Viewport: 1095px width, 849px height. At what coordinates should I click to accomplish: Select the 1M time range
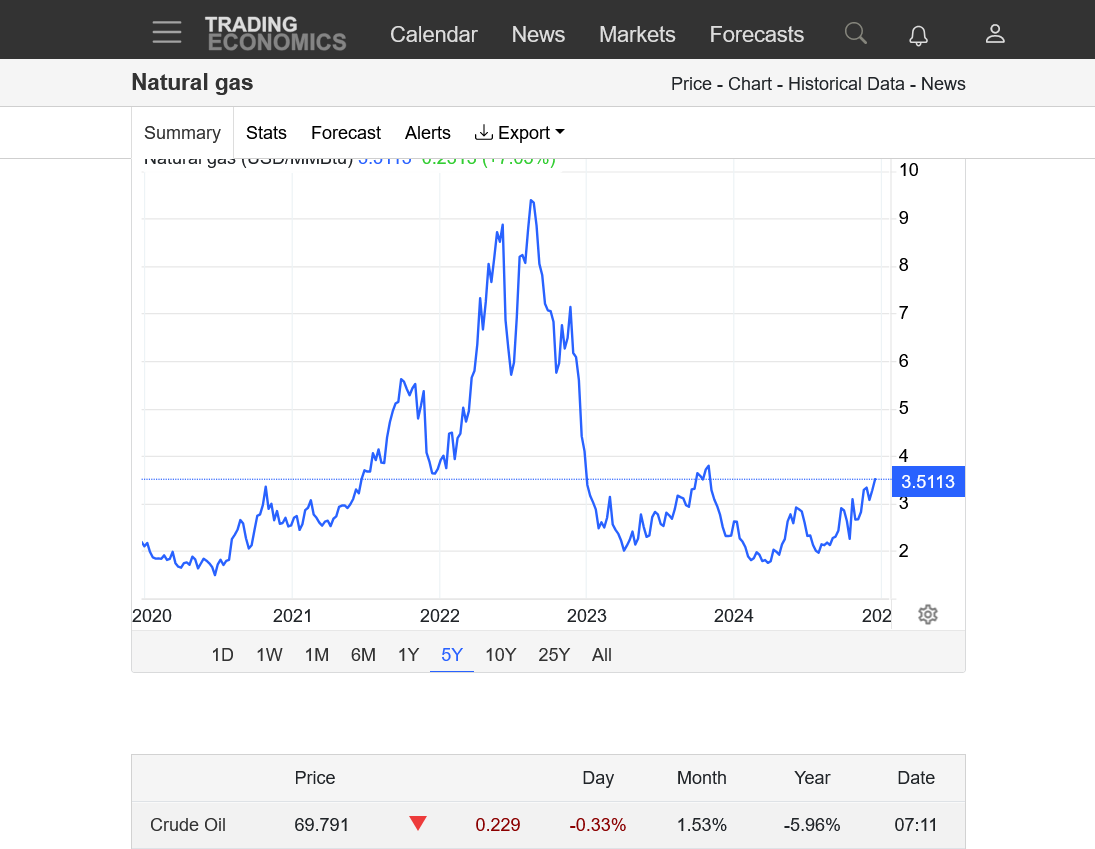pyautogui.click(x=316, y=655)
